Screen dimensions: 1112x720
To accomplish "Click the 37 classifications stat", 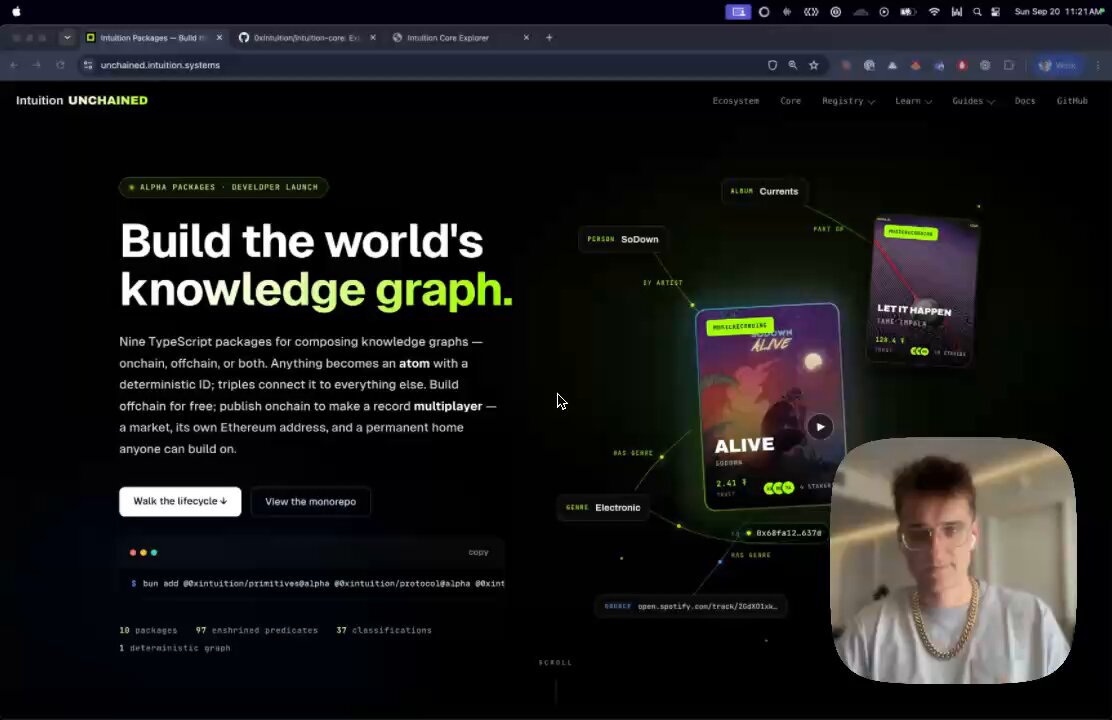I will click(x=384, y=630).
